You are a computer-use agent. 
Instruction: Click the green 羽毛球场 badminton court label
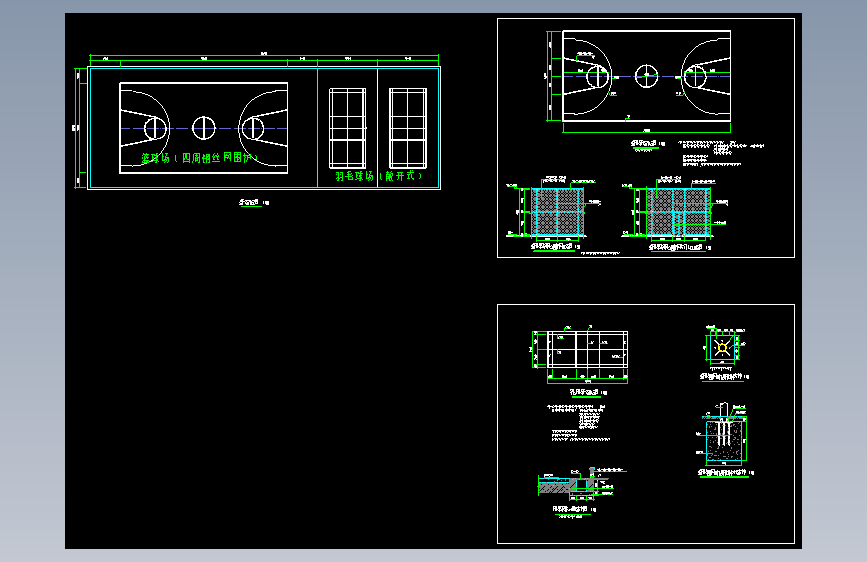(379, 176)
